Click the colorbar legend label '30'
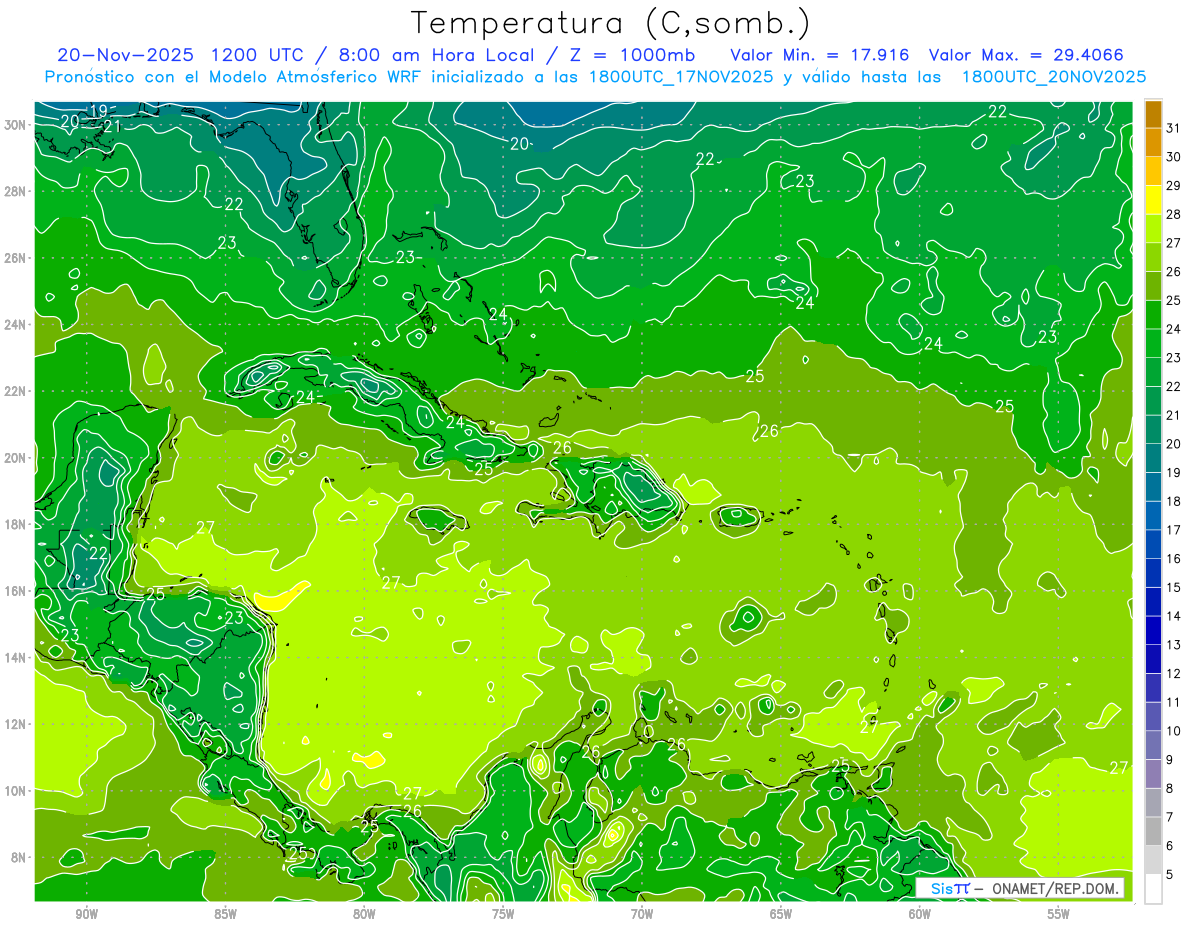Screen dimensions: 1200x927 [1173, 157]
